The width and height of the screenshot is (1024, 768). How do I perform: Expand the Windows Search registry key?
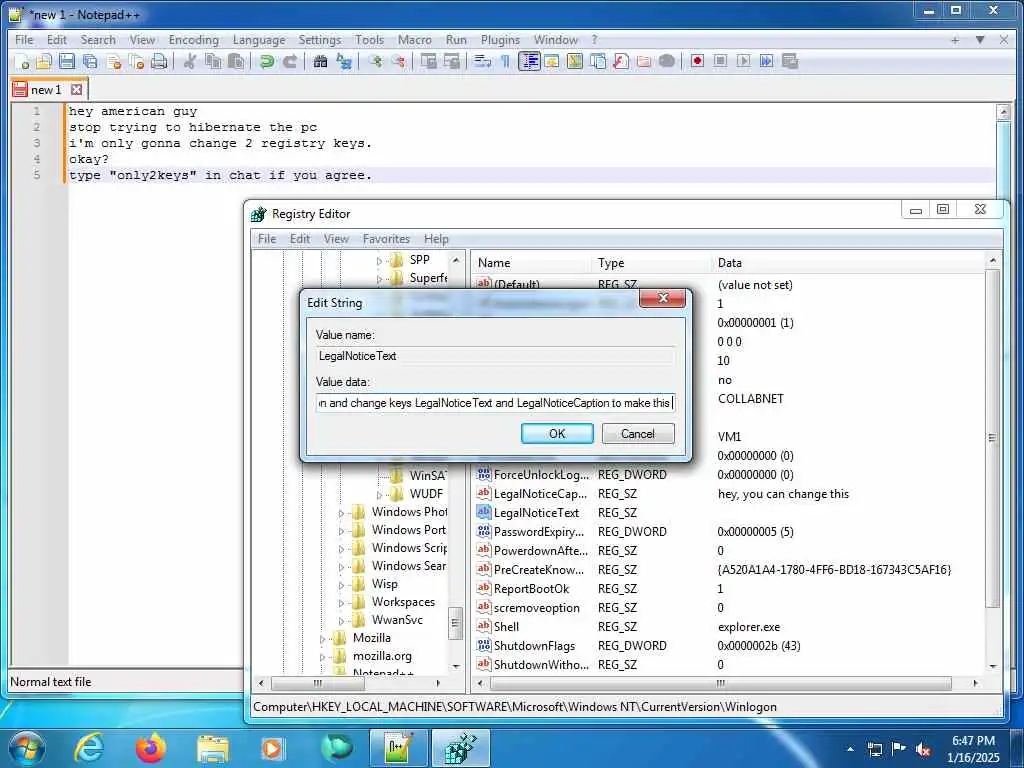tap(341, 567)
